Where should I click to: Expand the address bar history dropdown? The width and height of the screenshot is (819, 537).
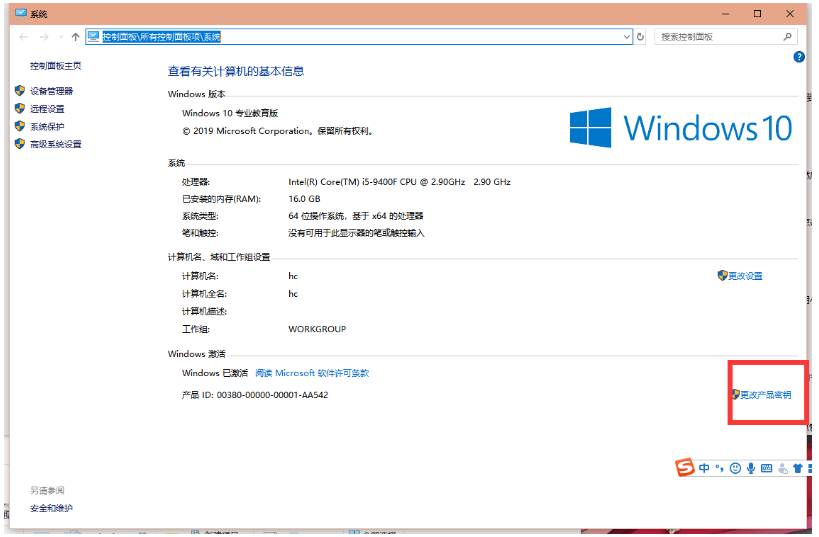click(627, 37)
